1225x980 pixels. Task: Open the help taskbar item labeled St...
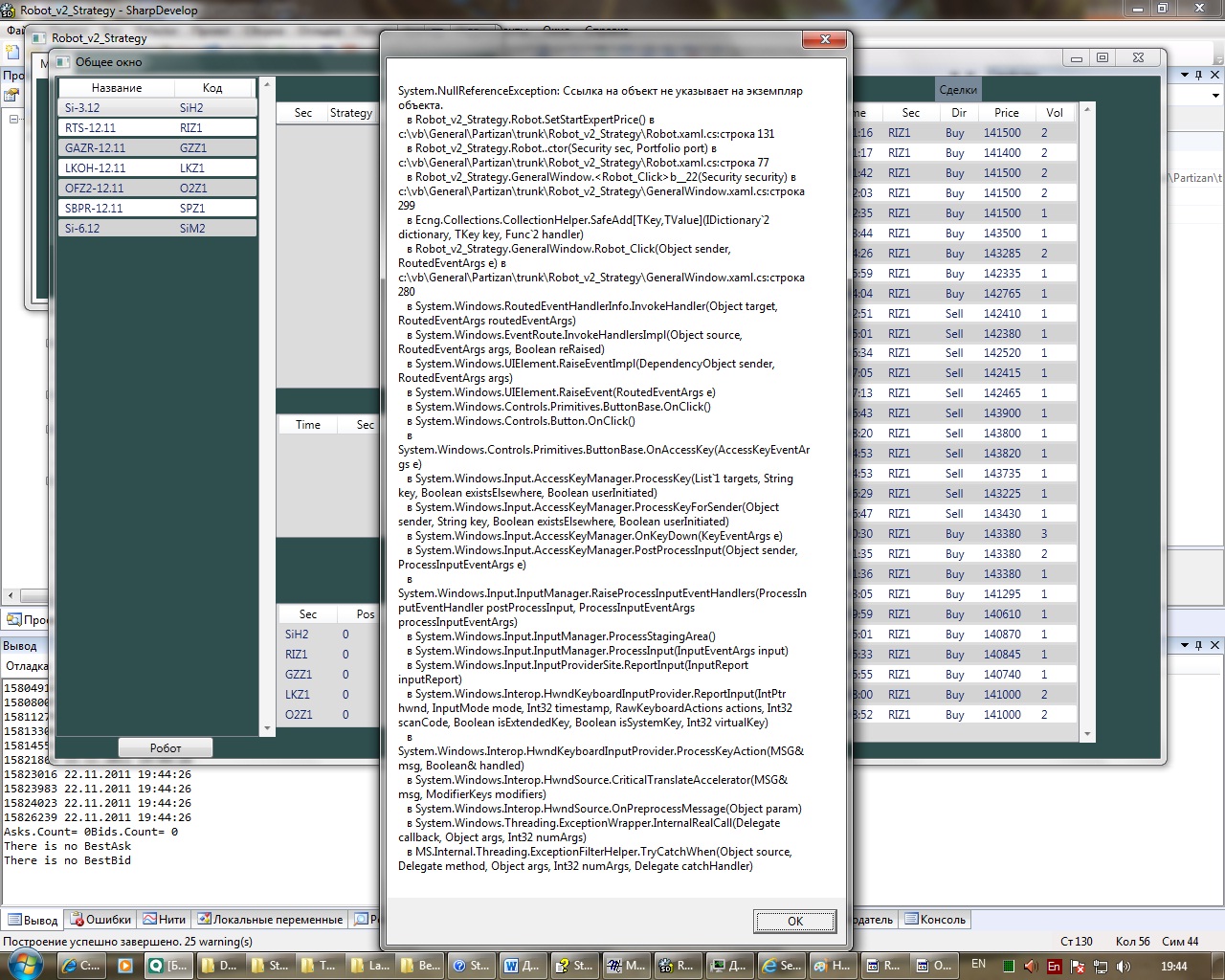click(470, 966)
